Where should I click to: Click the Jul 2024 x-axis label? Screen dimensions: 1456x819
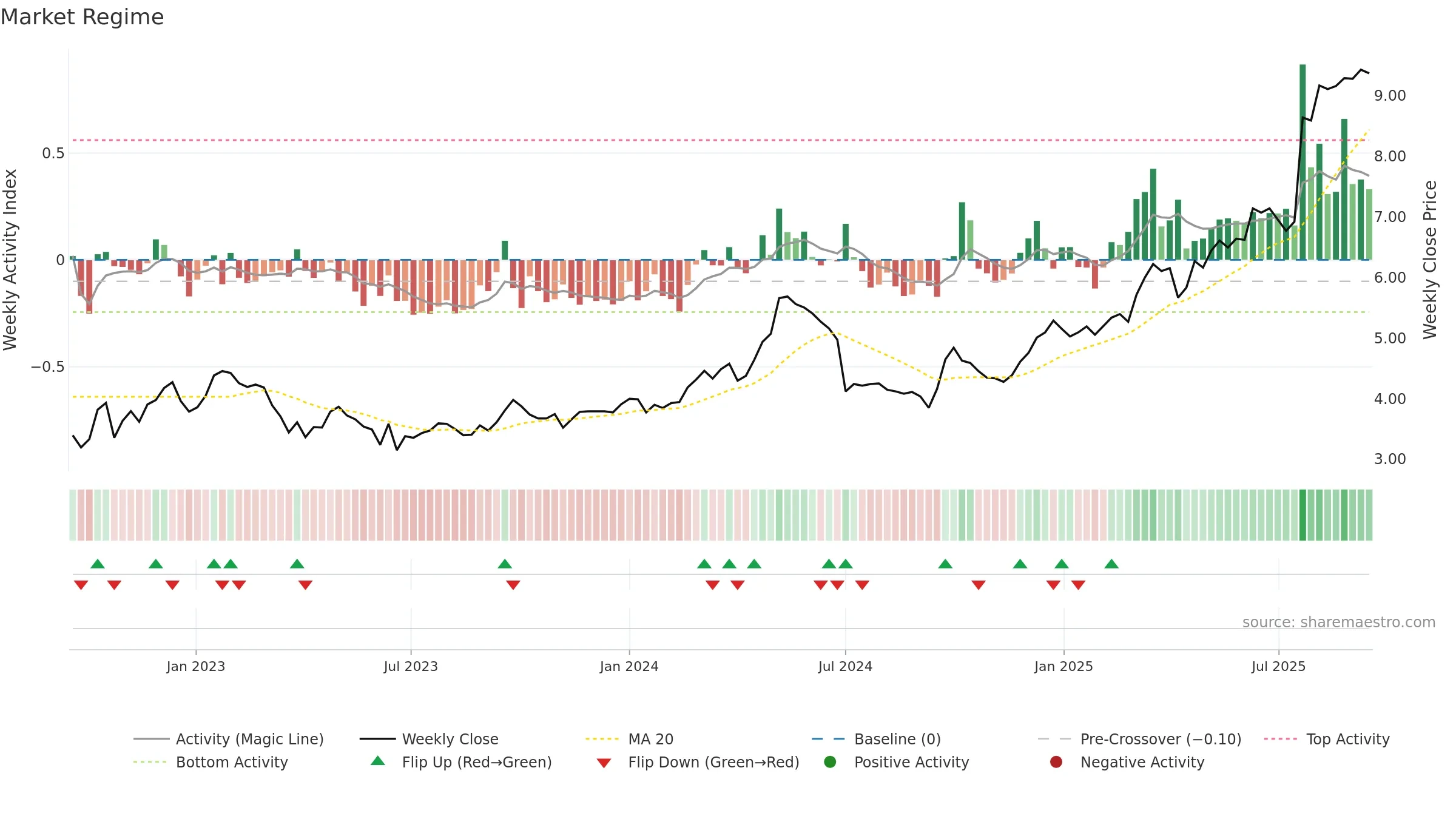click(845, 666)
